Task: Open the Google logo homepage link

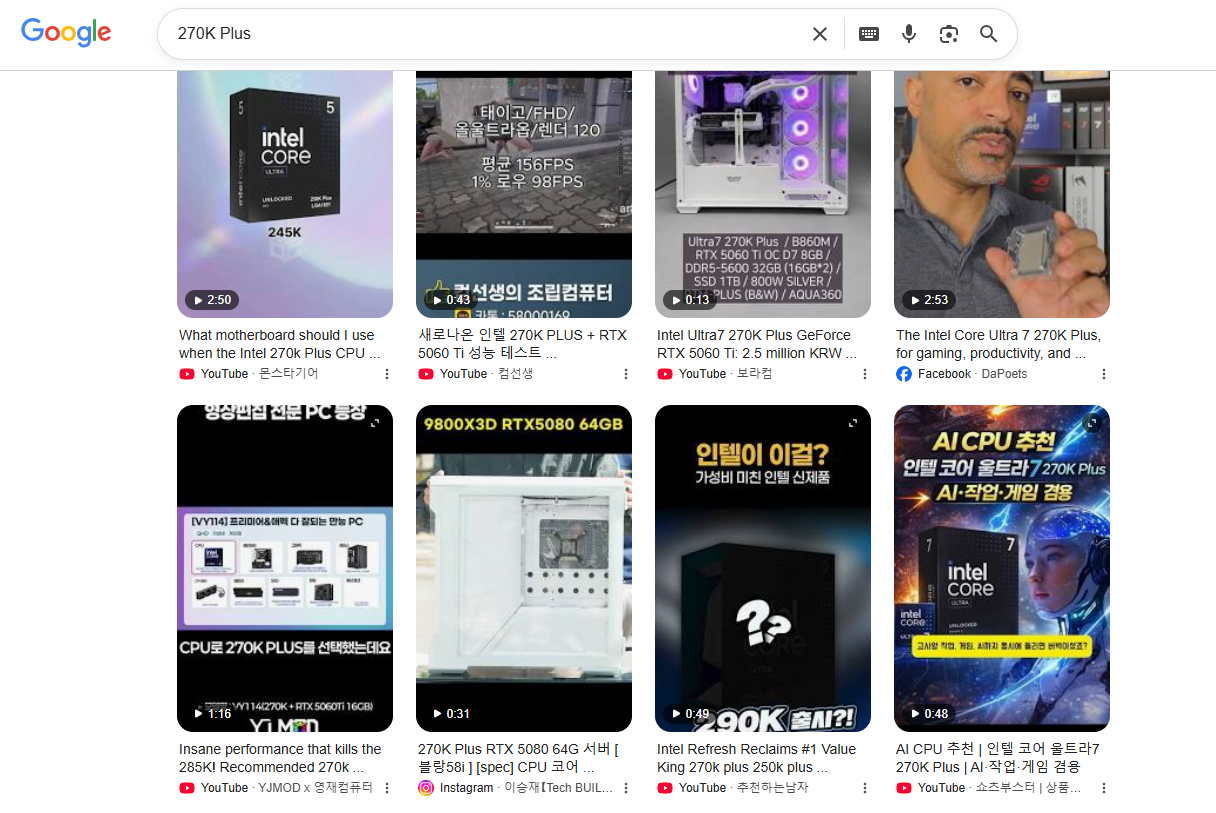Action: (x=66, y=32)
